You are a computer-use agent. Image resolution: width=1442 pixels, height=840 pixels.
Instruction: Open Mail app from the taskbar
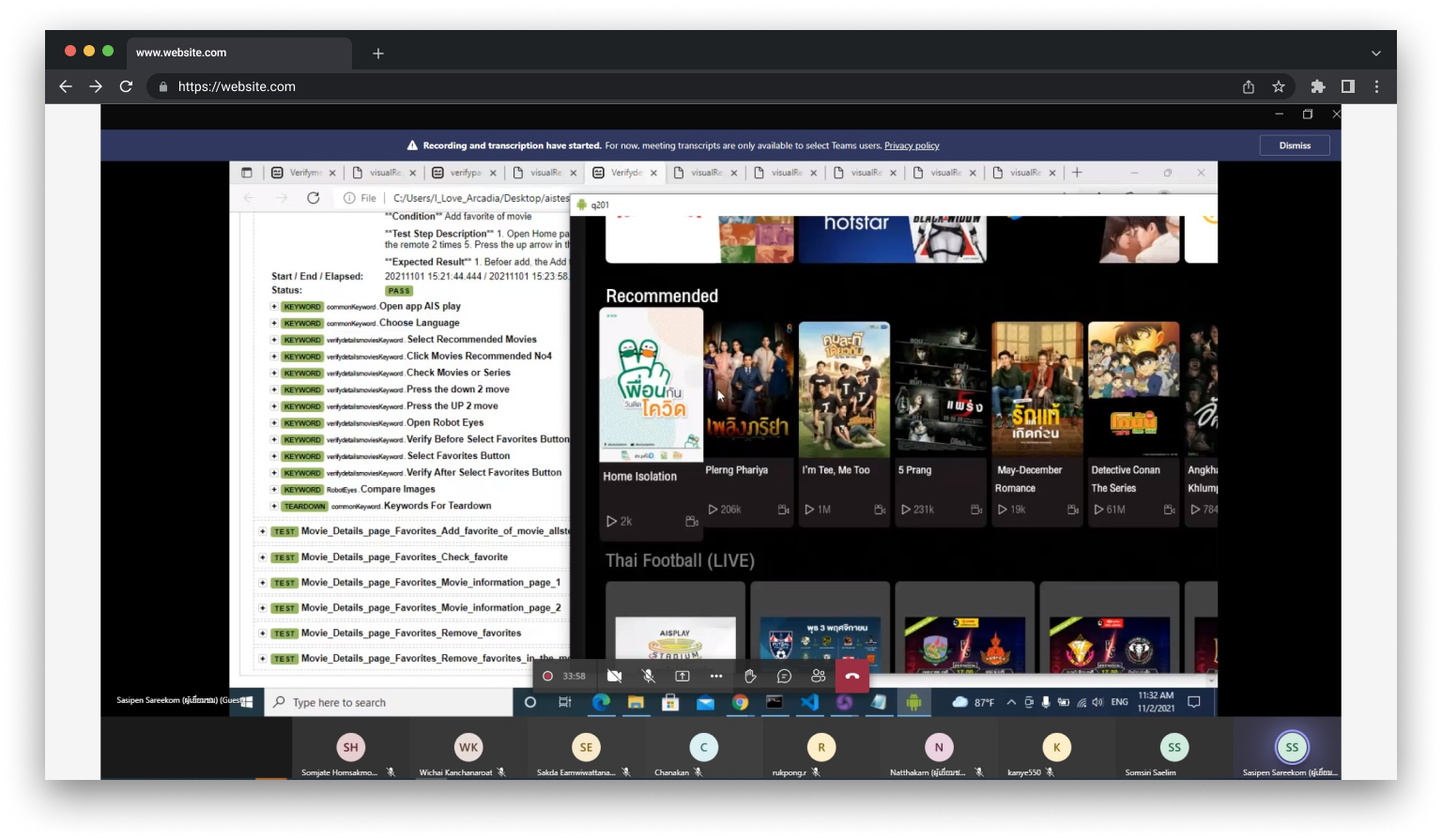point(705,702)
